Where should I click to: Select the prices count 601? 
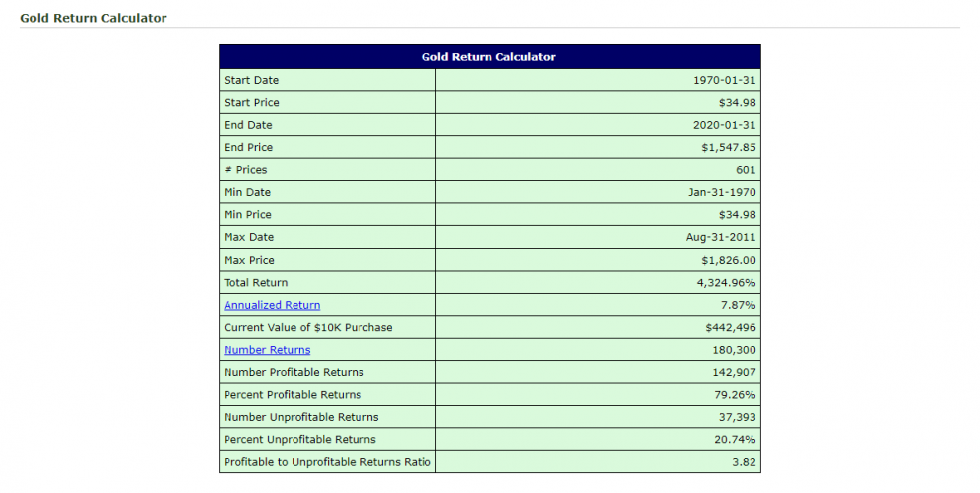click(745, 170)
